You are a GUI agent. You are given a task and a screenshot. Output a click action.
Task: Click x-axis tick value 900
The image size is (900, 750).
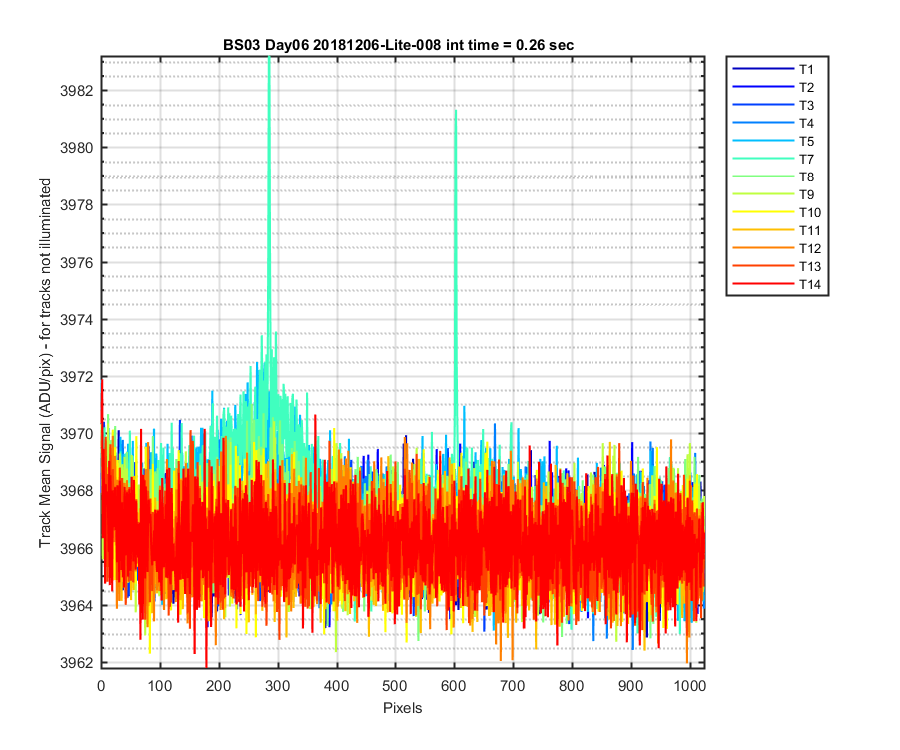630,686
